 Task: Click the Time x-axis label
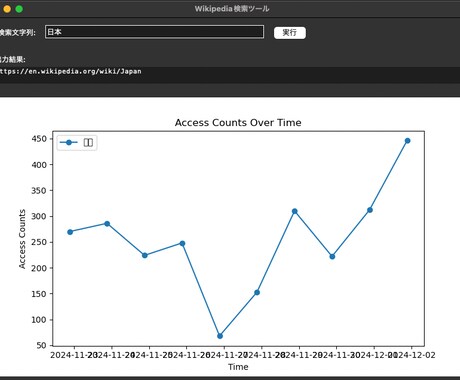click(238, 367)
